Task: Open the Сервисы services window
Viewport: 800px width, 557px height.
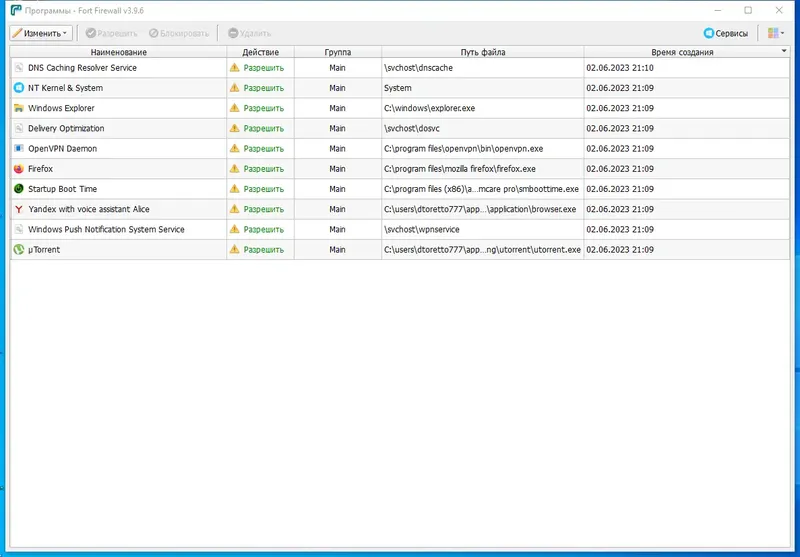Action: 726,33
